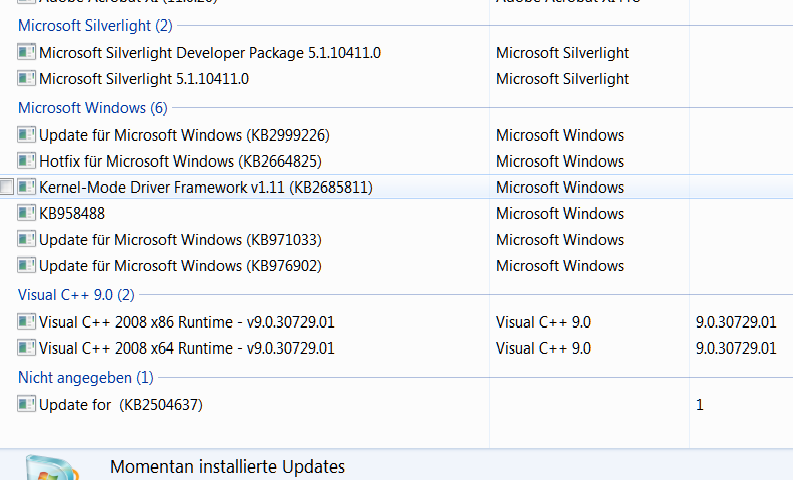Click icon beside Microsoft Silverlight Developer Package
The width and height of the screenshot is (793, 484).
(26, 52)
